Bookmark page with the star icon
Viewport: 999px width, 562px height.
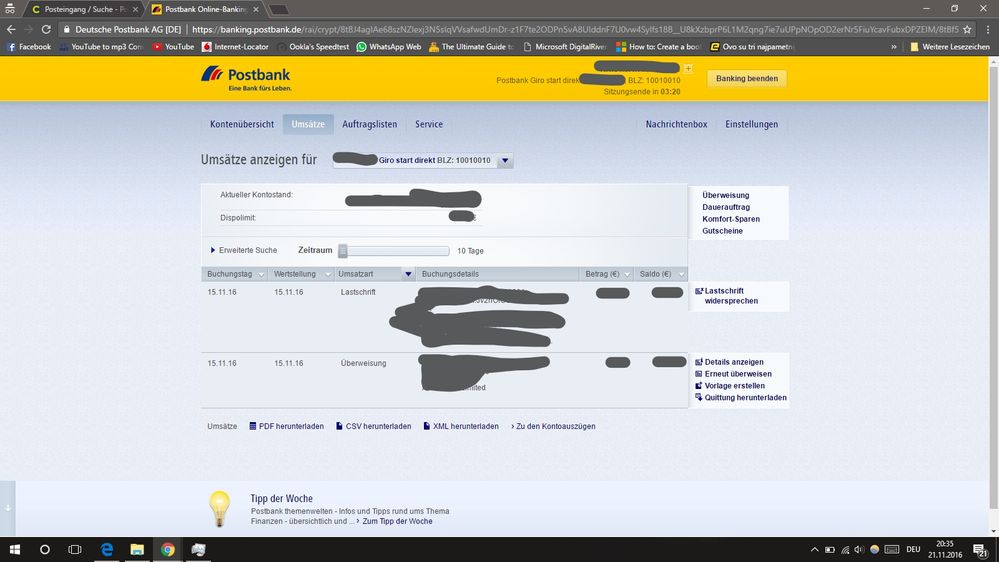(x=967, y=29)
